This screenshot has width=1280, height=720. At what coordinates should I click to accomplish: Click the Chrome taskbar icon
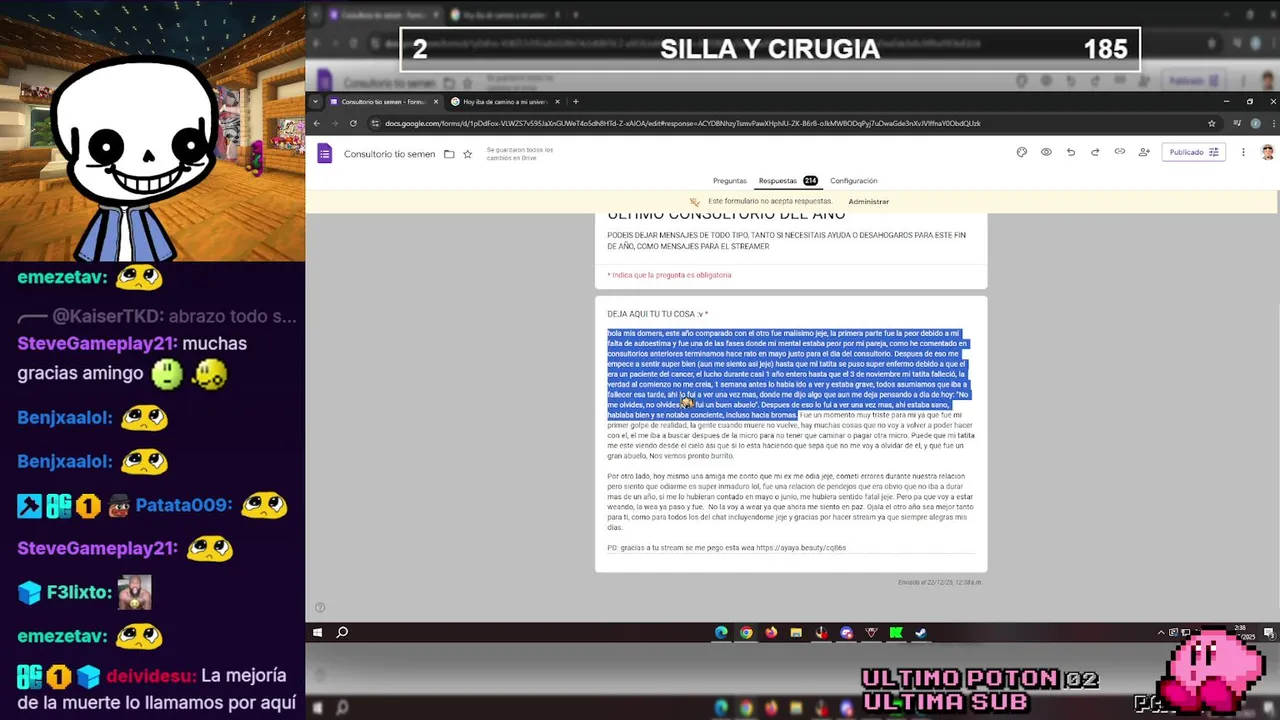click(746, 632)
